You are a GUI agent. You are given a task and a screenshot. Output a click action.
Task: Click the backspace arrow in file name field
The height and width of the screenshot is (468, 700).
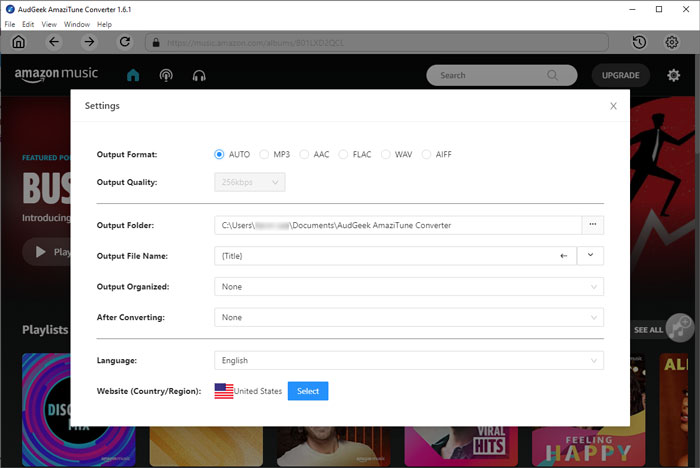click(x=564, y=256)
